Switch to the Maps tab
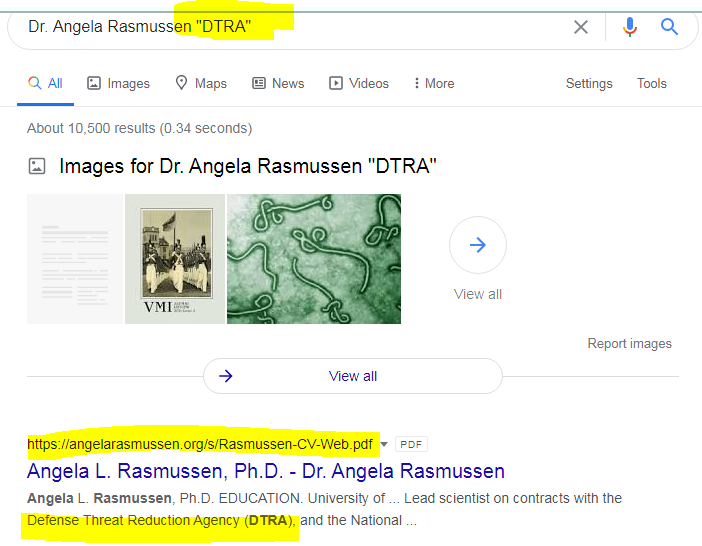702x546 pixels. (x=201, y=84)
